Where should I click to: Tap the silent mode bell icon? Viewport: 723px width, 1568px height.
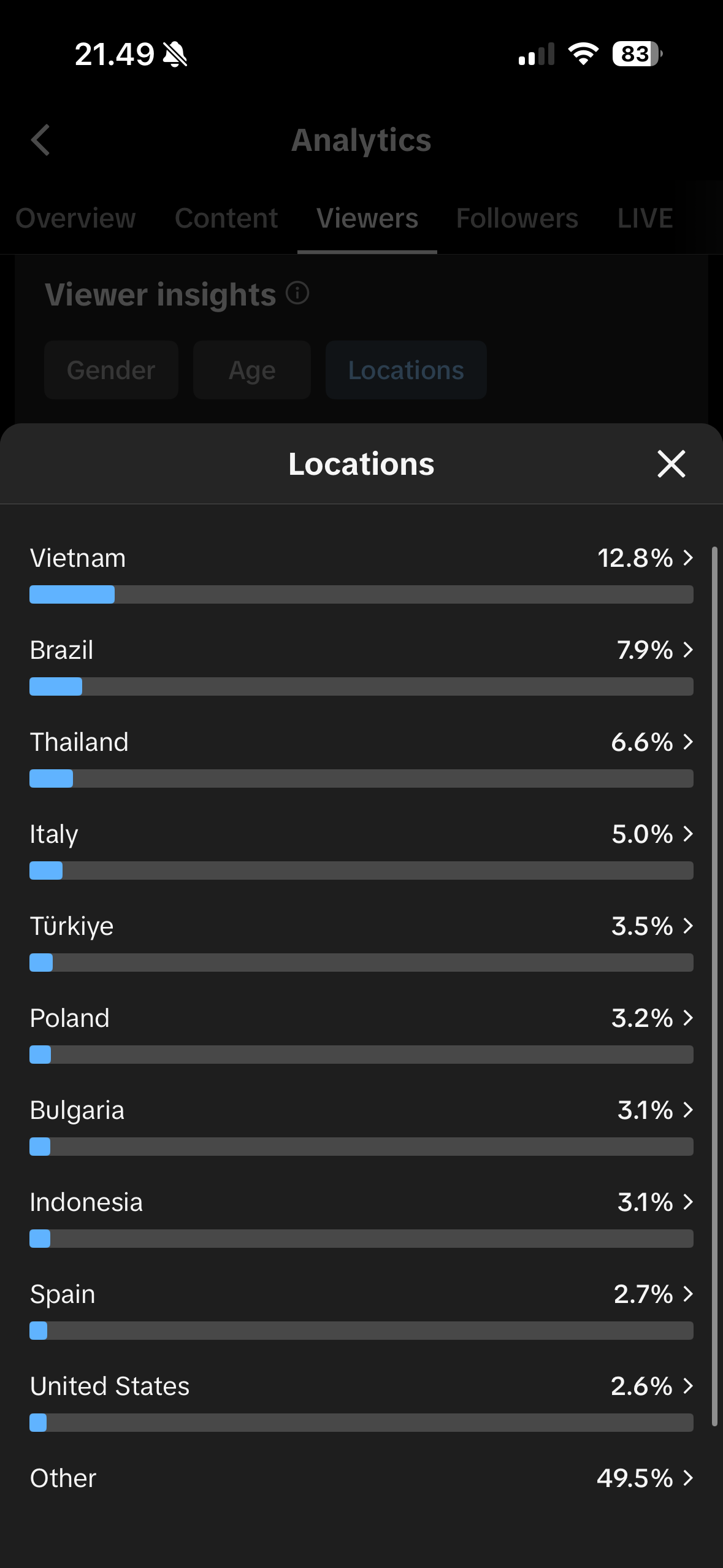(x=175, y=55)
